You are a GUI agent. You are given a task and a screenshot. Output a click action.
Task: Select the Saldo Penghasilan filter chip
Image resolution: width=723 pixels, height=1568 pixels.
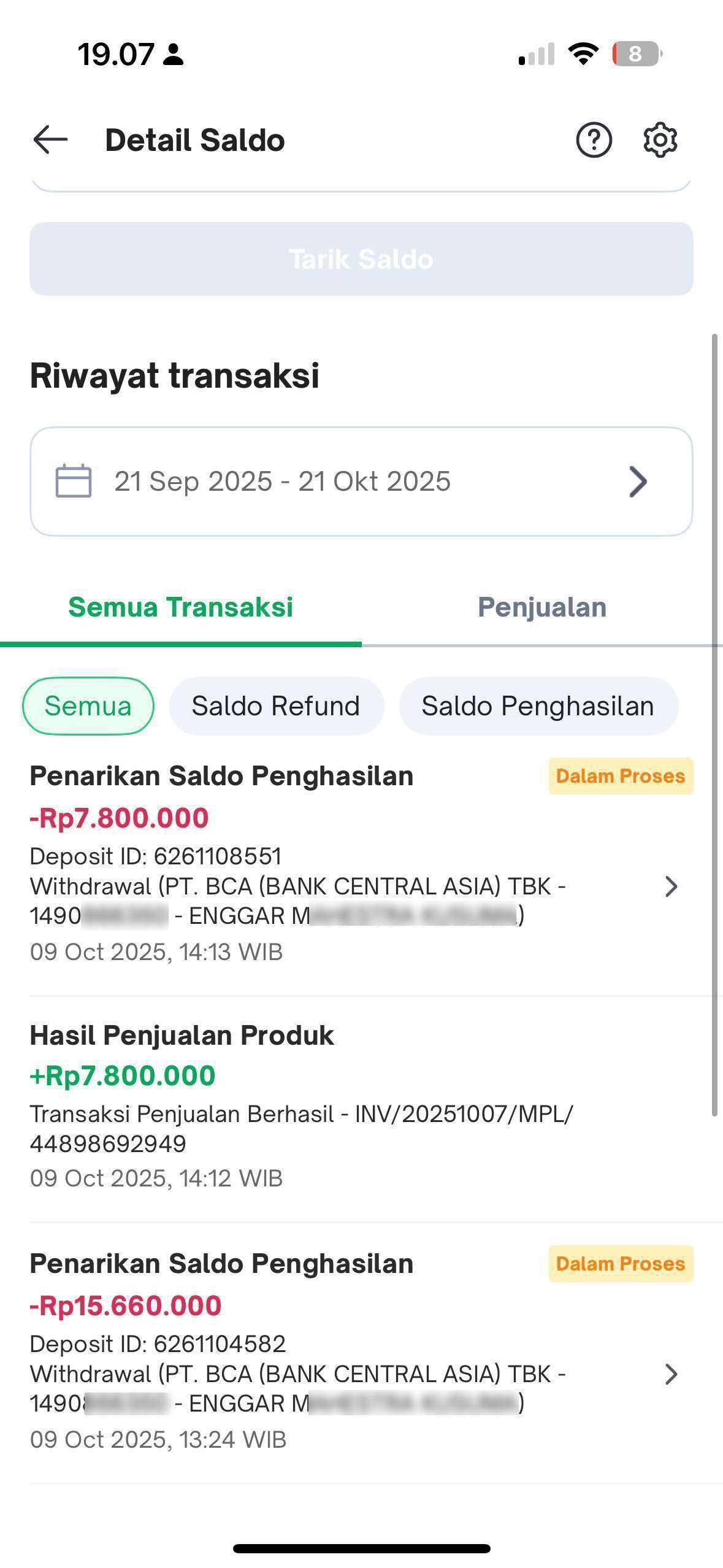(538, 706)
